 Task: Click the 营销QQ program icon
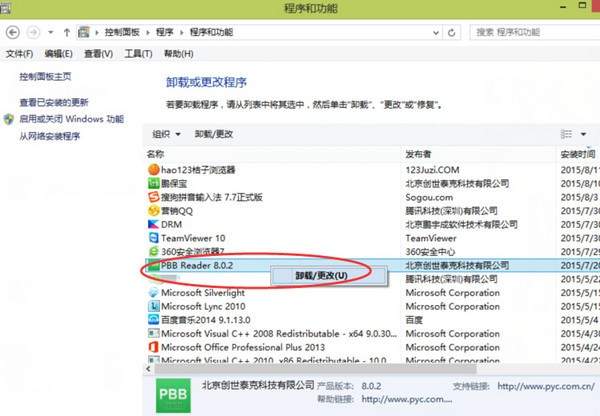153,211
